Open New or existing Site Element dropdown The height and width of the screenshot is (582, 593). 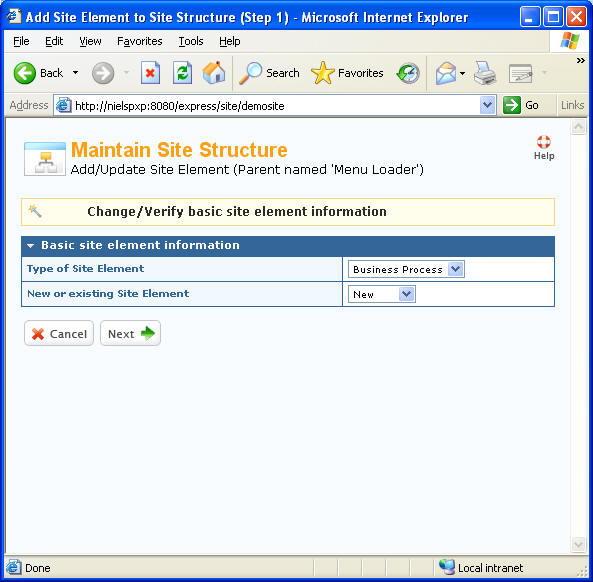point(381,294)
